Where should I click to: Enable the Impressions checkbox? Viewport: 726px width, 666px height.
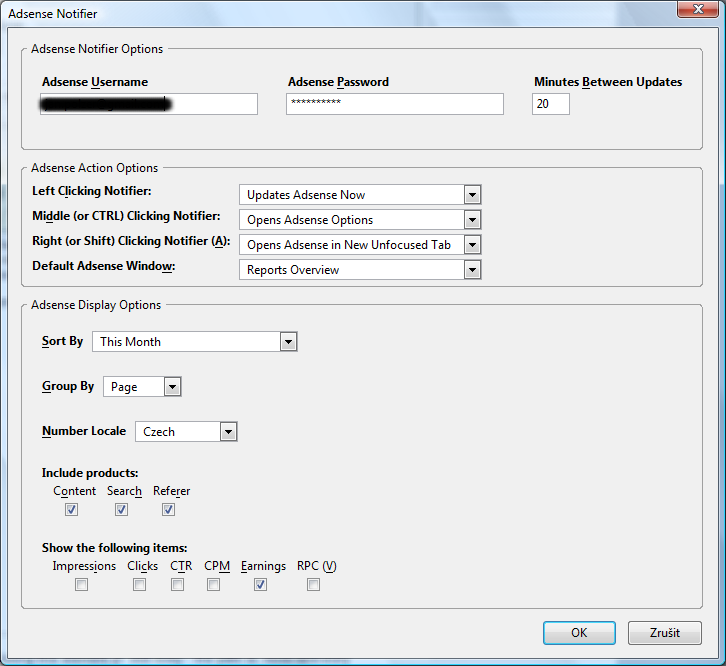point(81,584)
